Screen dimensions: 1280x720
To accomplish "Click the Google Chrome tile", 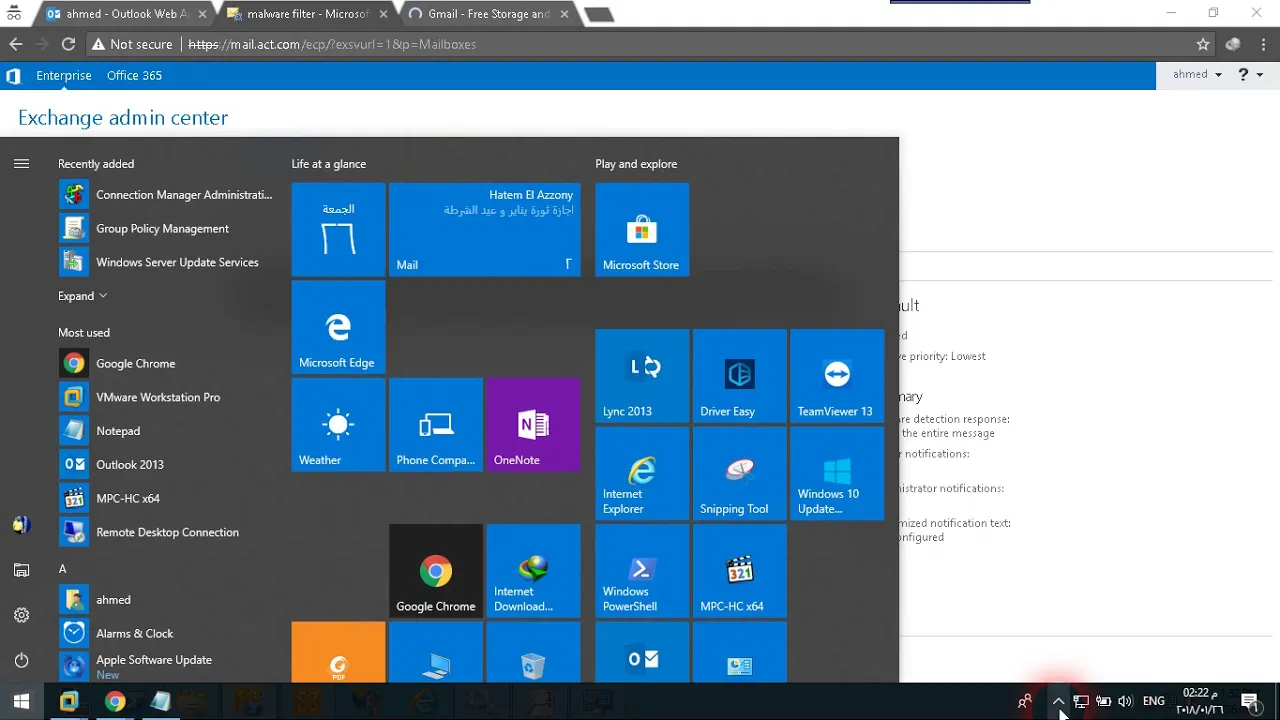I will click(x=436, y=571).
